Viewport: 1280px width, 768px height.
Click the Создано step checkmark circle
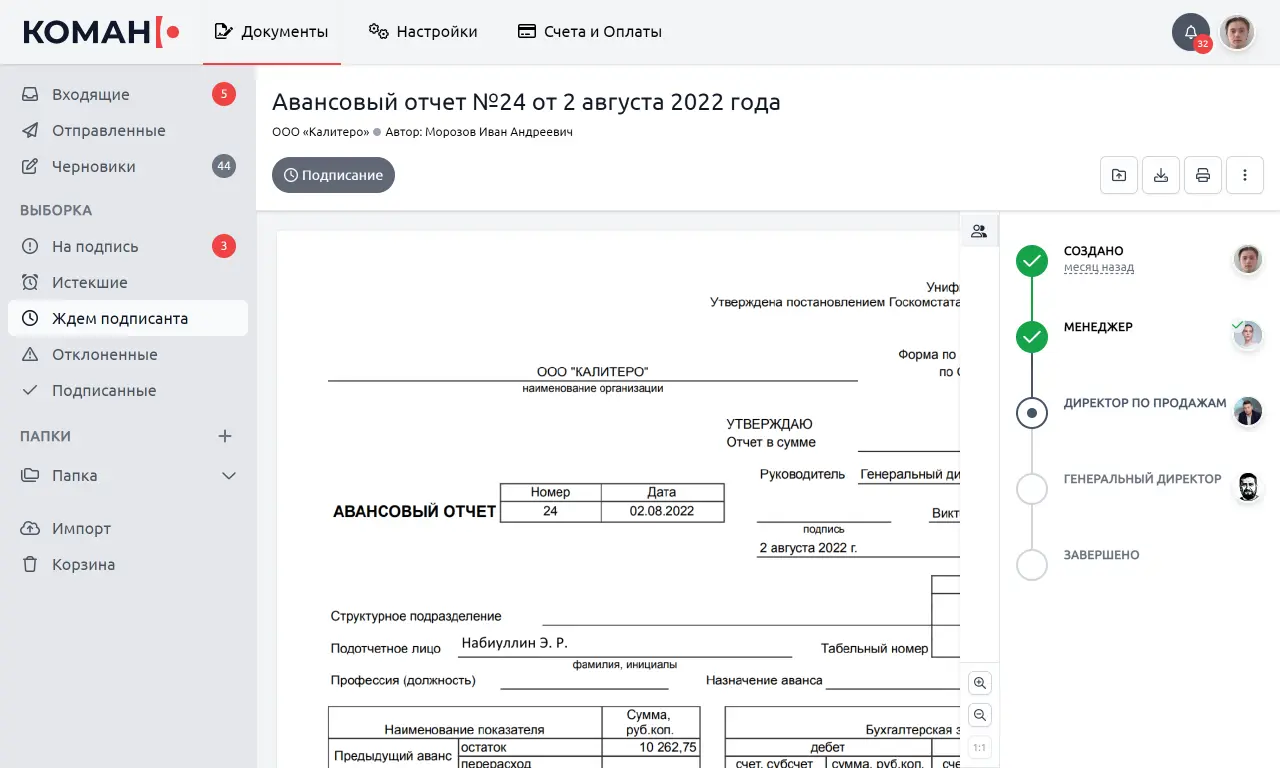click(1032, 261)
